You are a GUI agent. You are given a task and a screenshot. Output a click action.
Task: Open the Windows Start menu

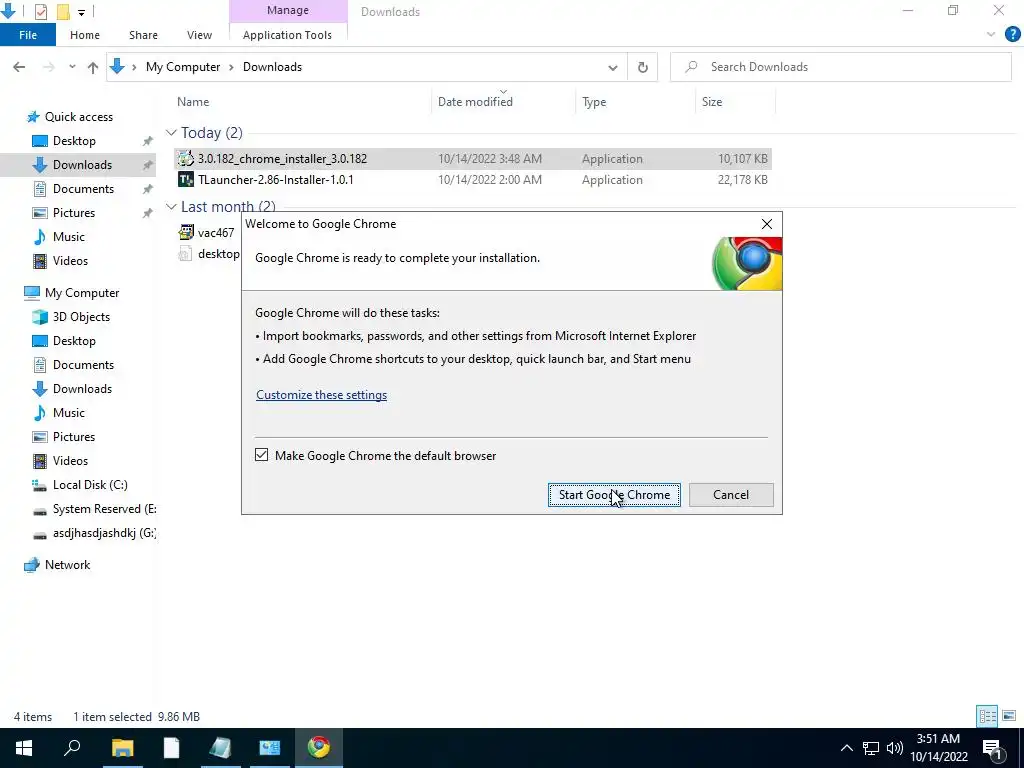[24, 748]
